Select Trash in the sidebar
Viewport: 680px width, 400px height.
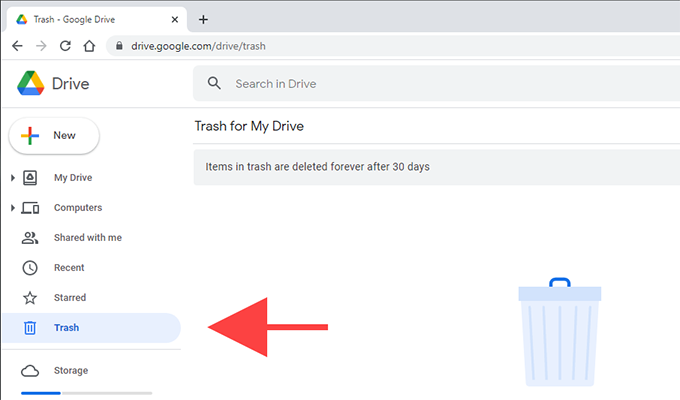[91, 328]
